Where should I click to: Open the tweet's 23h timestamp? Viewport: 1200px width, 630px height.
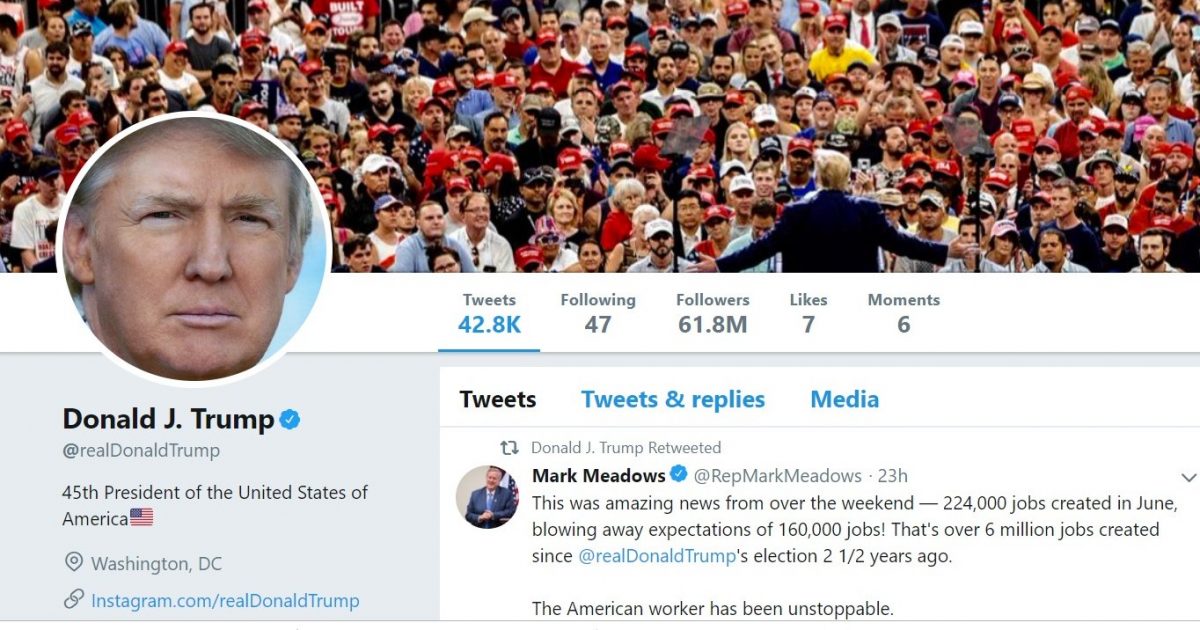[893, 476]
